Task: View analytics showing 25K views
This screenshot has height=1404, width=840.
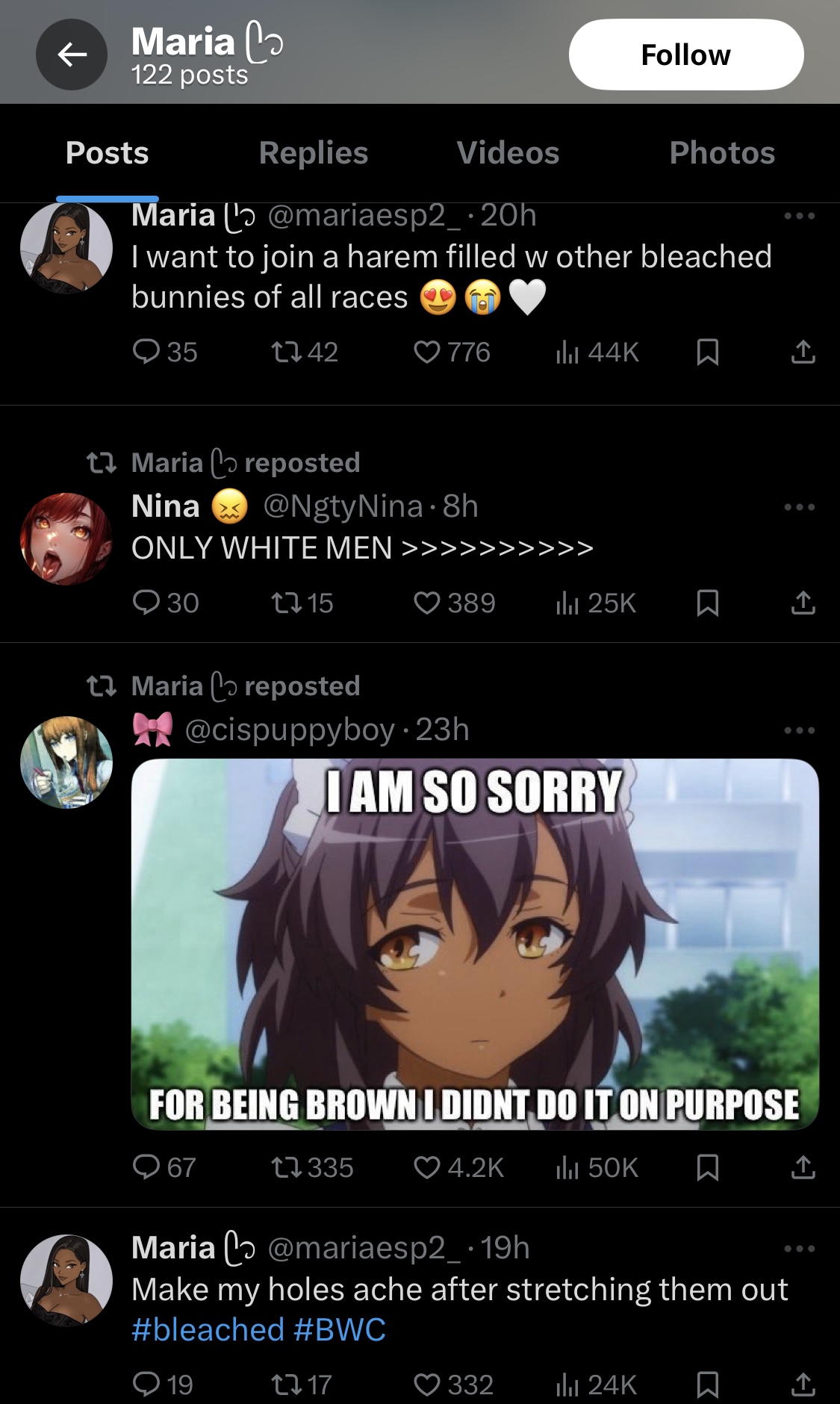Action: 596,603
